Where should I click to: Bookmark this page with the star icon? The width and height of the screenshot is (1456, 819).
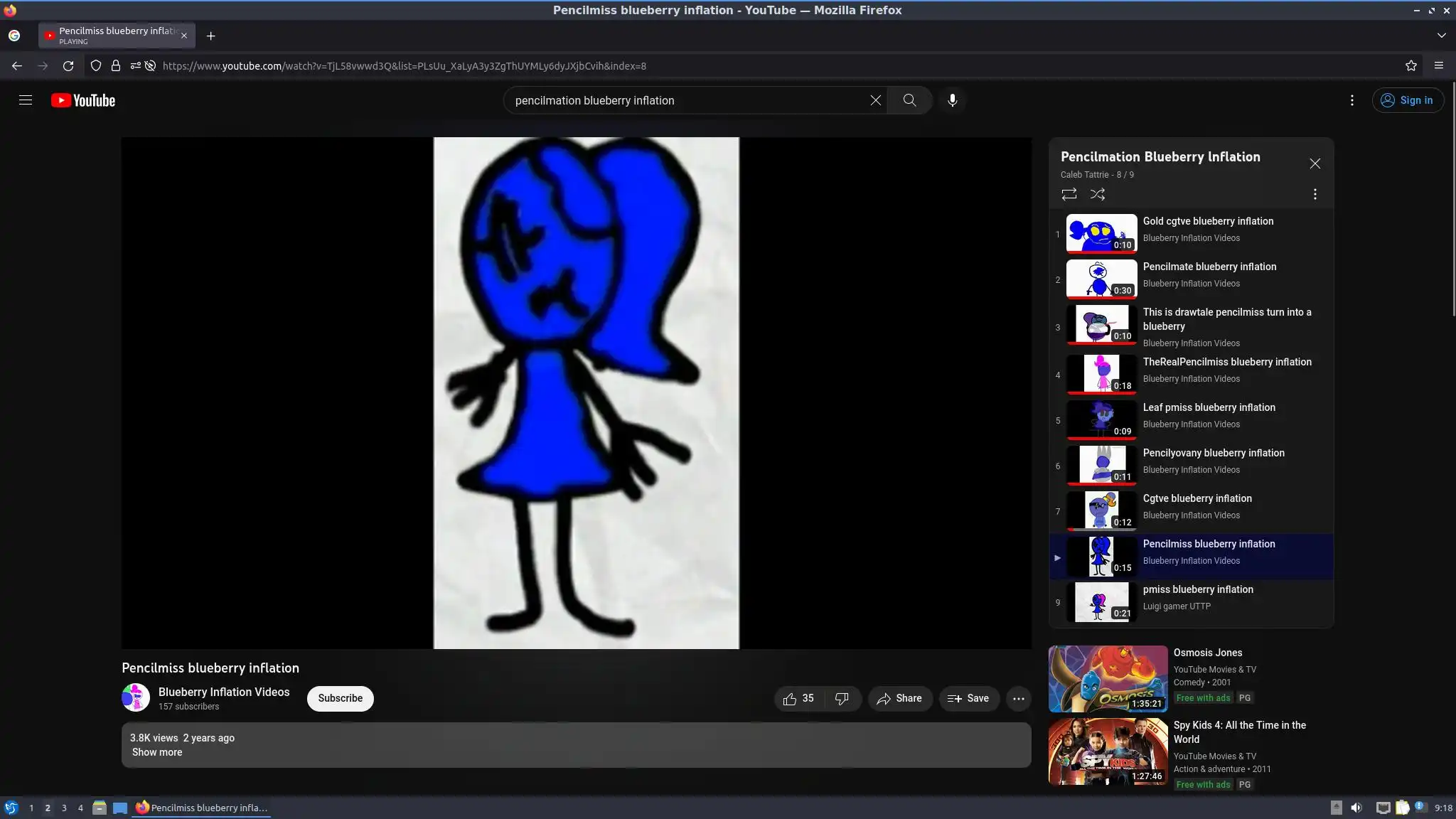[1410, 65]
